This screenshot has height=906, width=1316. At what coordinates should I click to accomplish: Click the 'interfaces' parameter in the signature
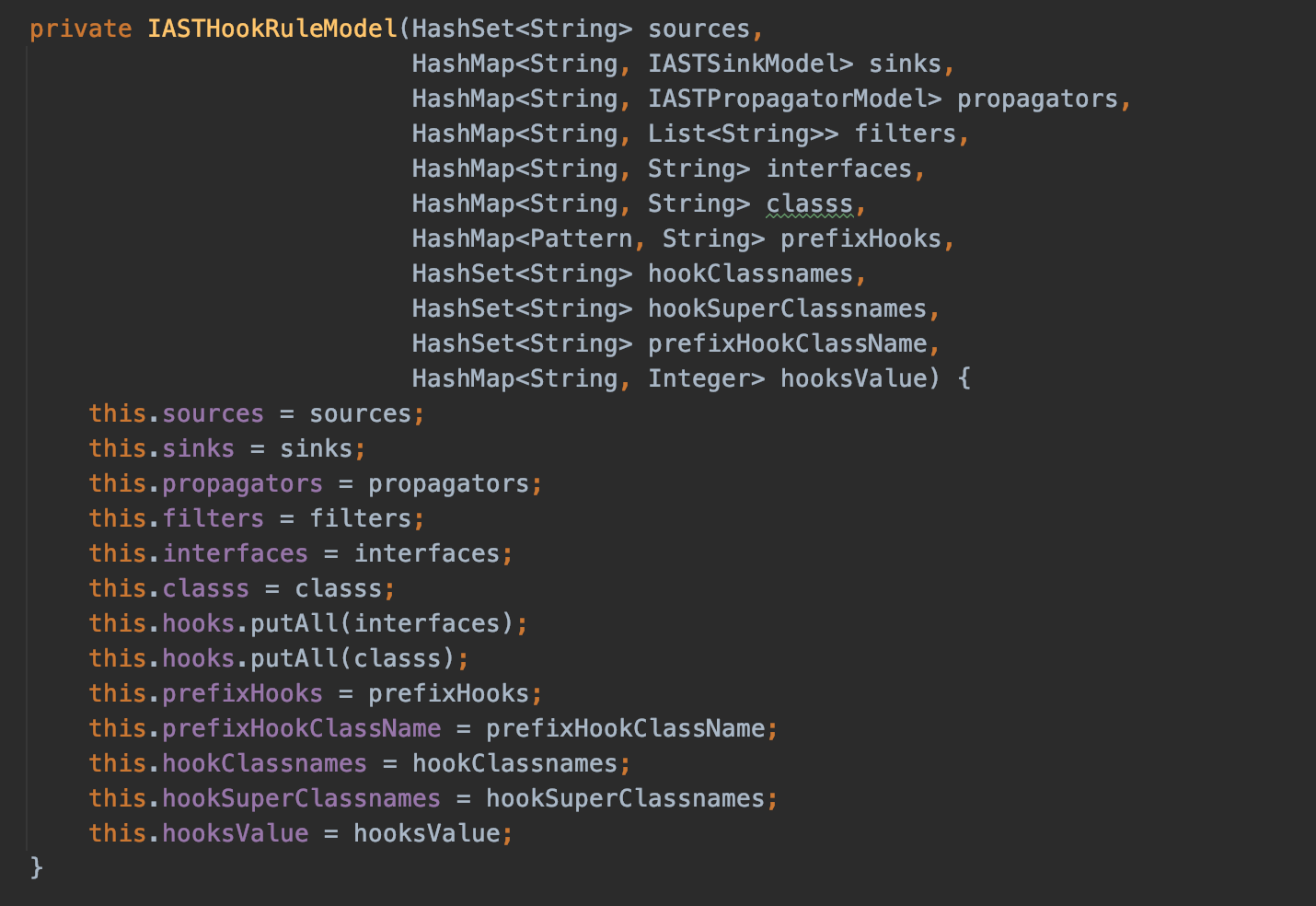pyautogui.click(x=838, y=168)
